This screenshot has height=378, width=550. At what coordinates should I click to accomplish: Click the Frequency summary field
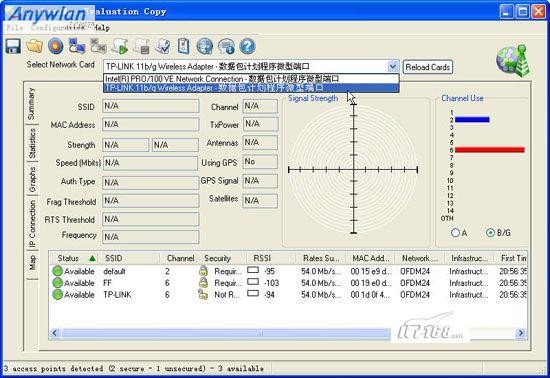tap(150, 237)
